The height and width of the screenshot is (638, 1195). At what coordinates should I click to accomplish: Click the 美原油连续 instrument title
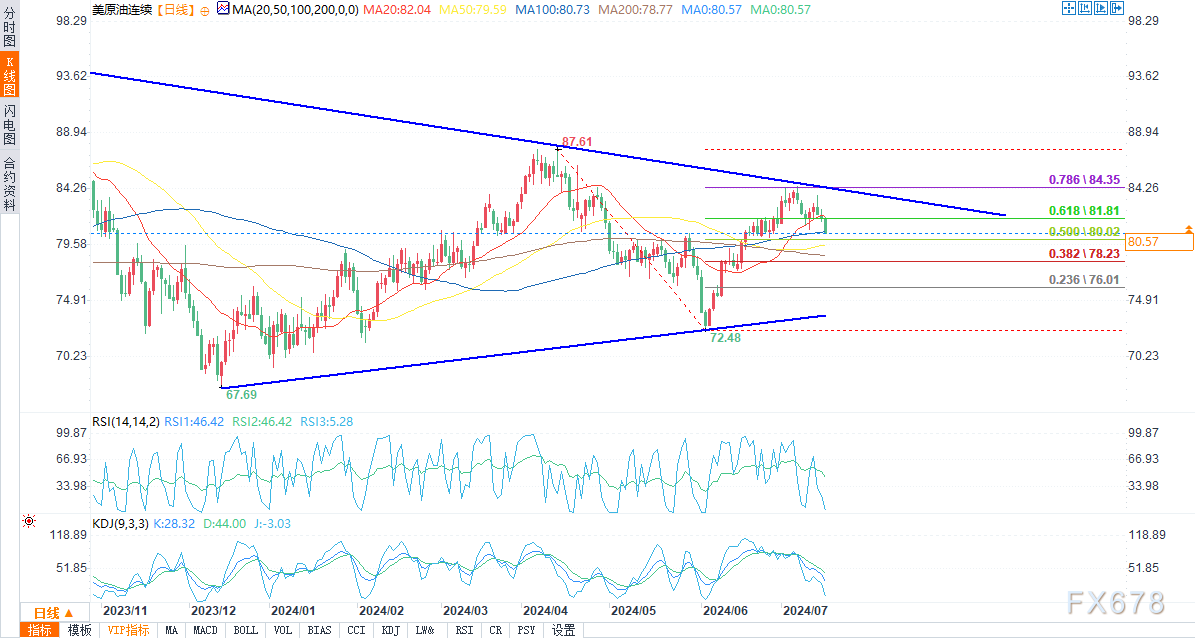point(122,10)
